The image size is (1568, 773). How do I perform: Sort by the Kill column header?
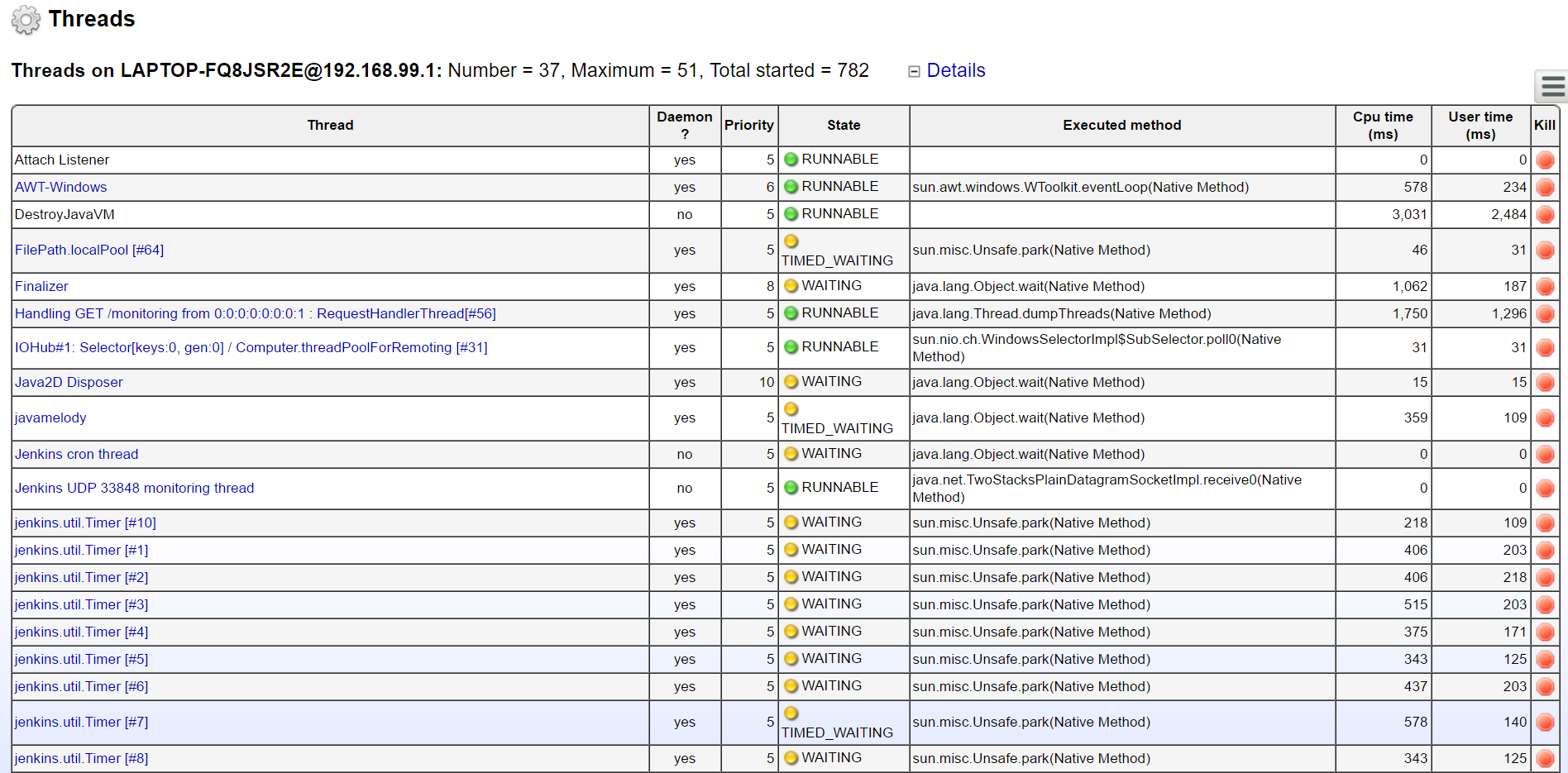(x=1545, y=126)
